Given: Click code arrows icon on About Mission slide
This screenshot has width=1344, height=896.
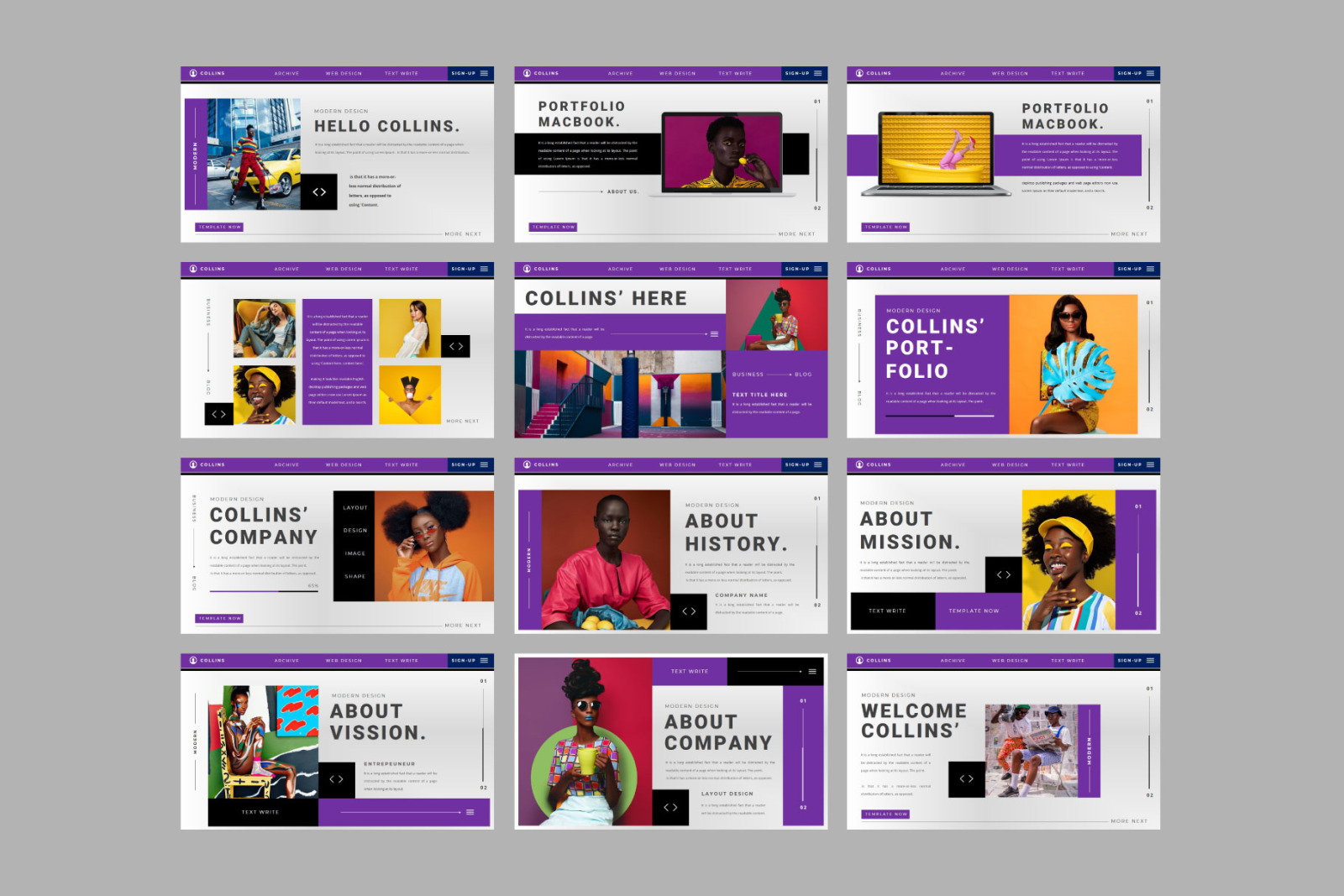Looking at the screenshot, I should click(x=1003, y=575).
